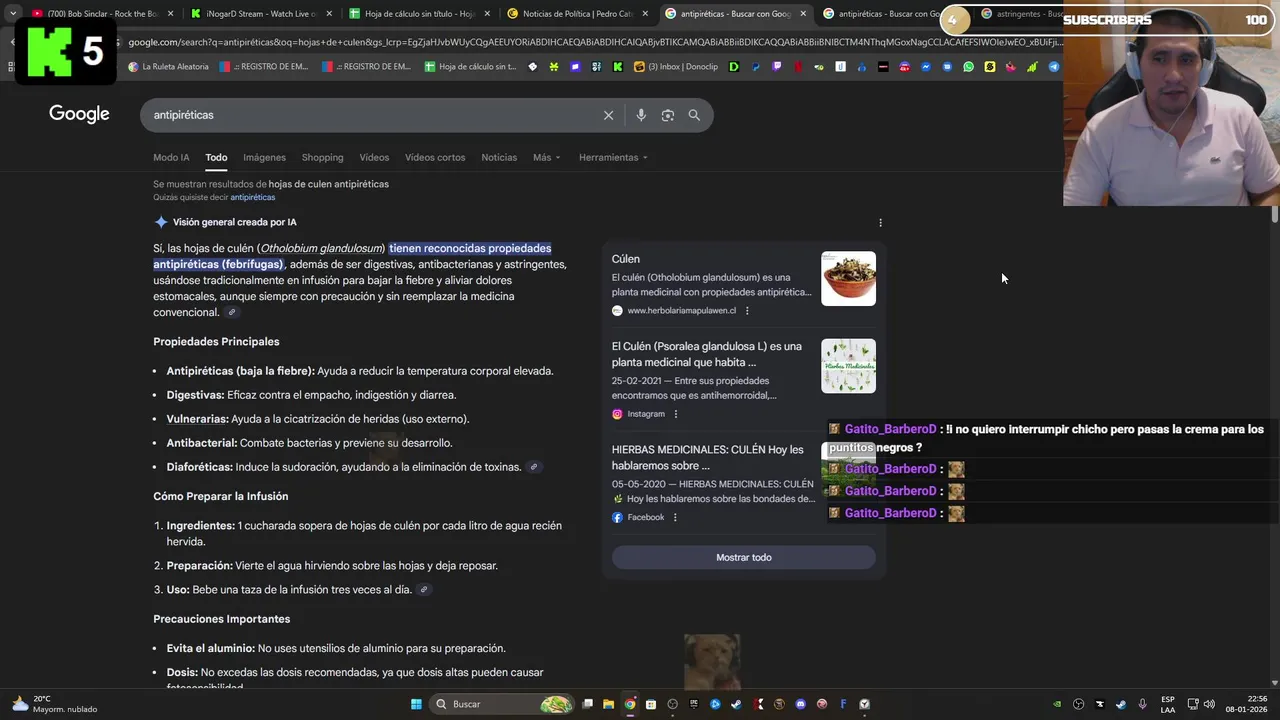Expand the 'Herramientas' dropdown

coord(613,158)
